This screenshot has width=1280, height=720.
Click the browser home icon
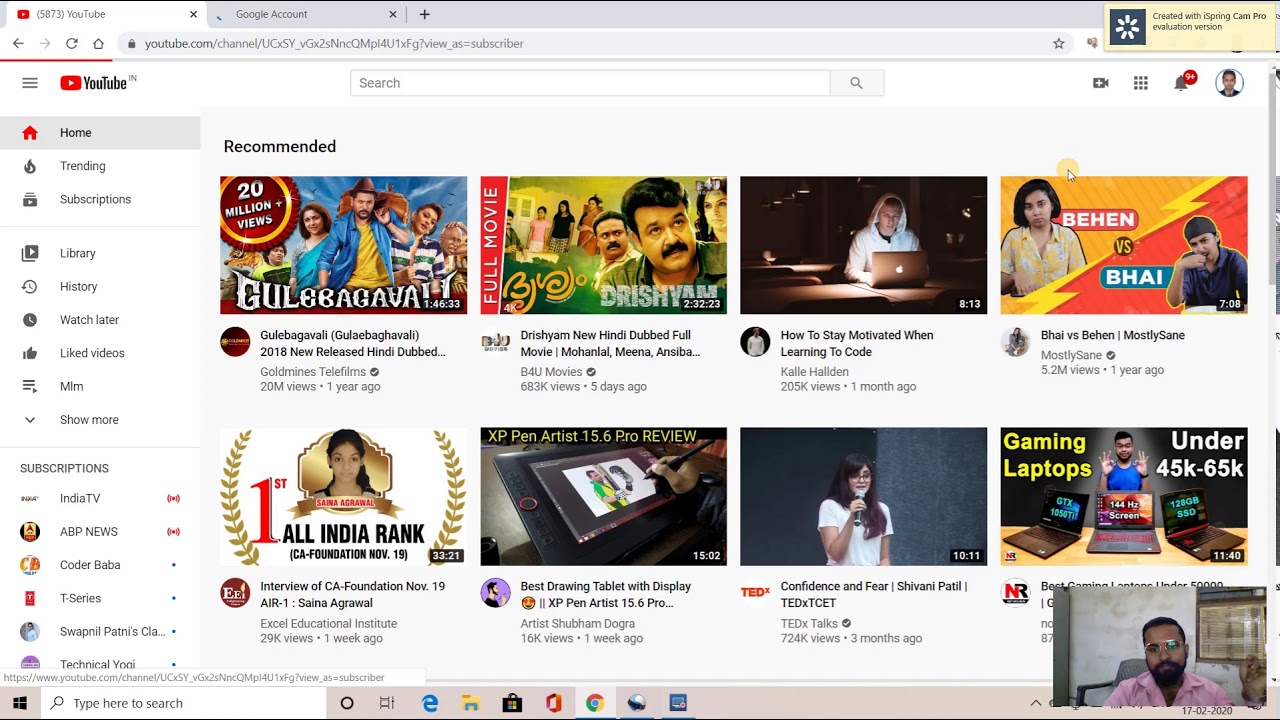click(x=98, y=43)
